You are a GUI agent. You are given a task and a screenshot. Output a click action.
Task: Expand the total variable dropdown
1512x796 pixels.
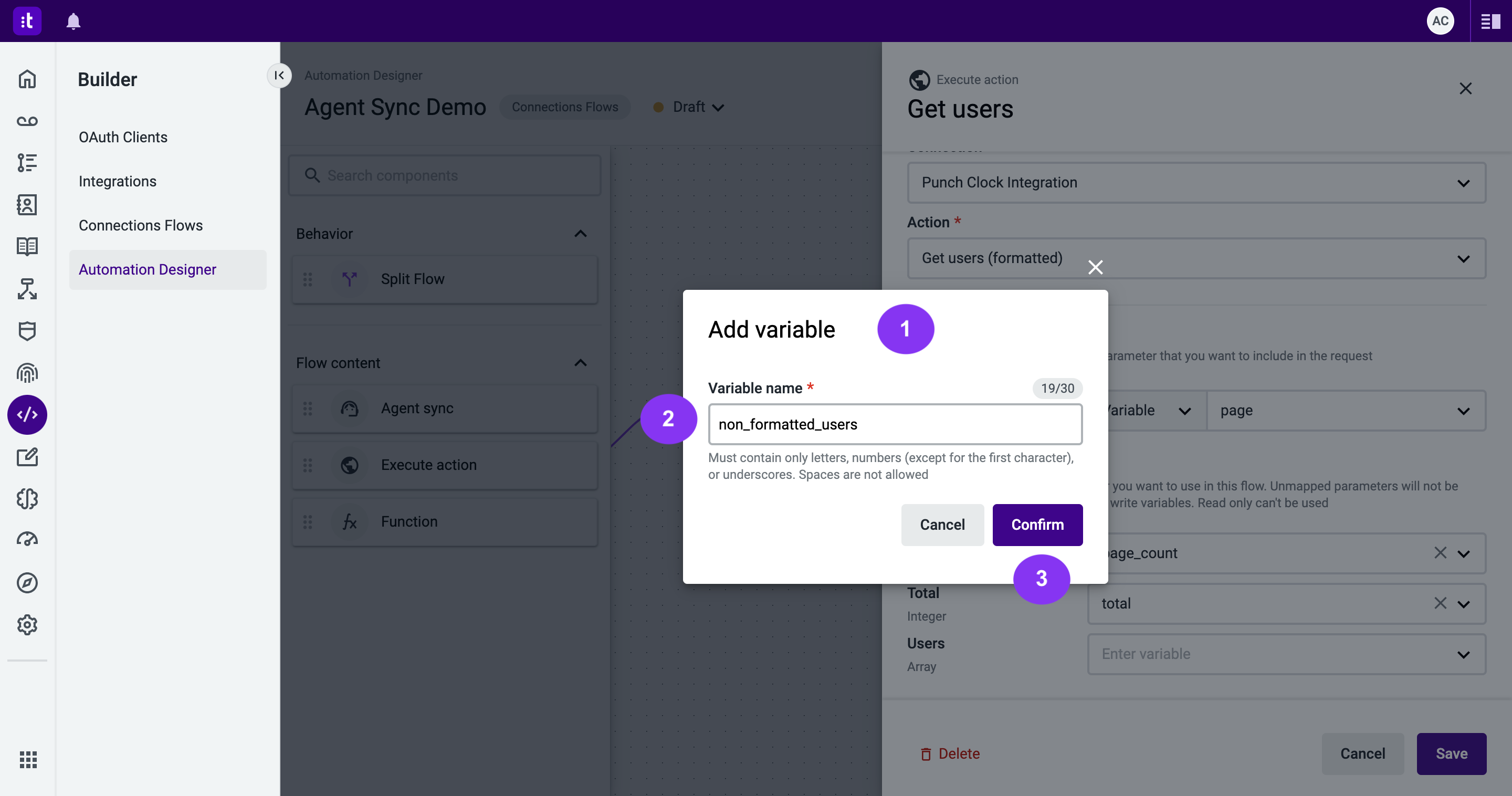[1464, 604]
